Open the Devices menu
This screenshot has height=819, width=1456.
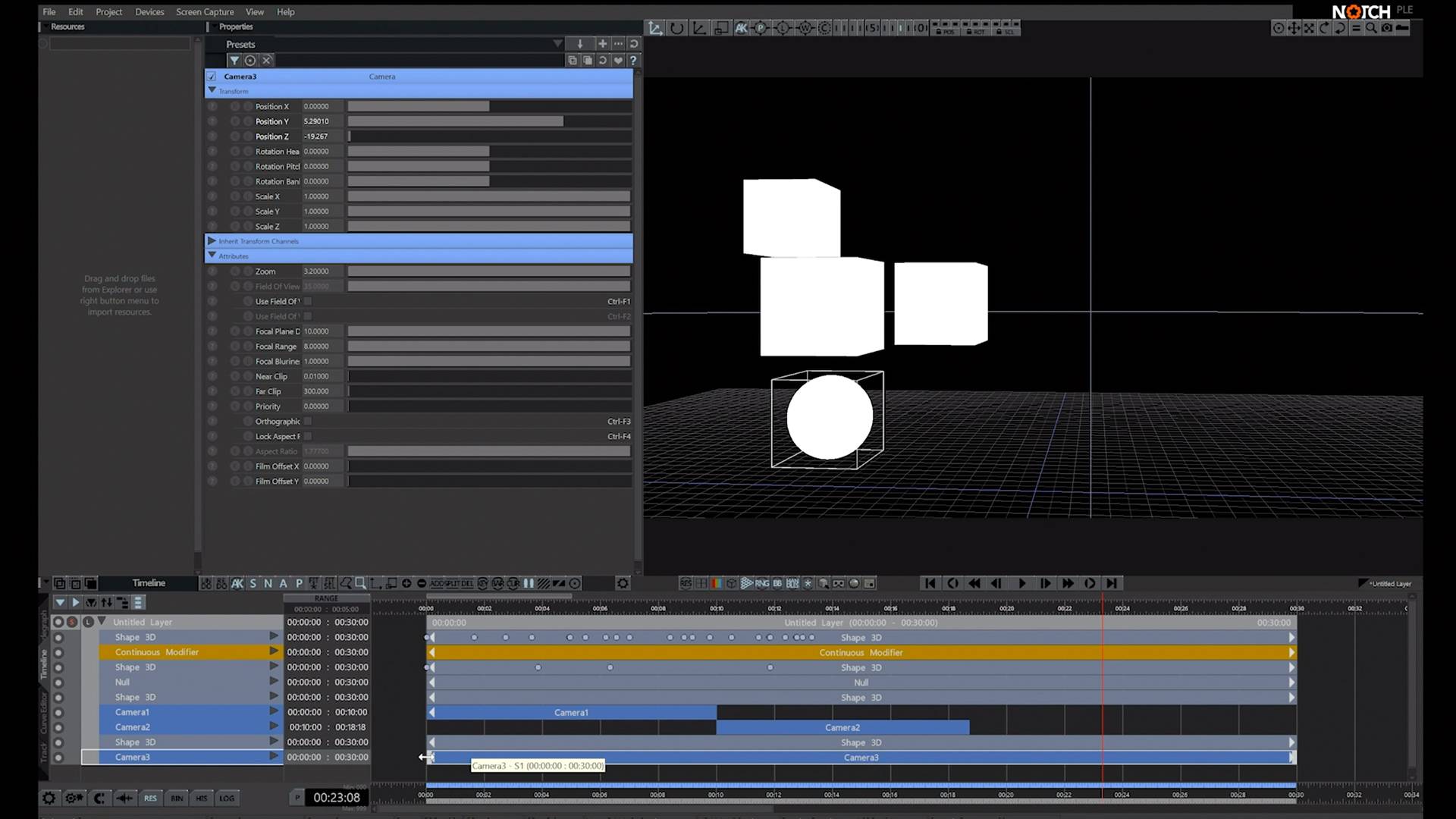click(149, 12)
